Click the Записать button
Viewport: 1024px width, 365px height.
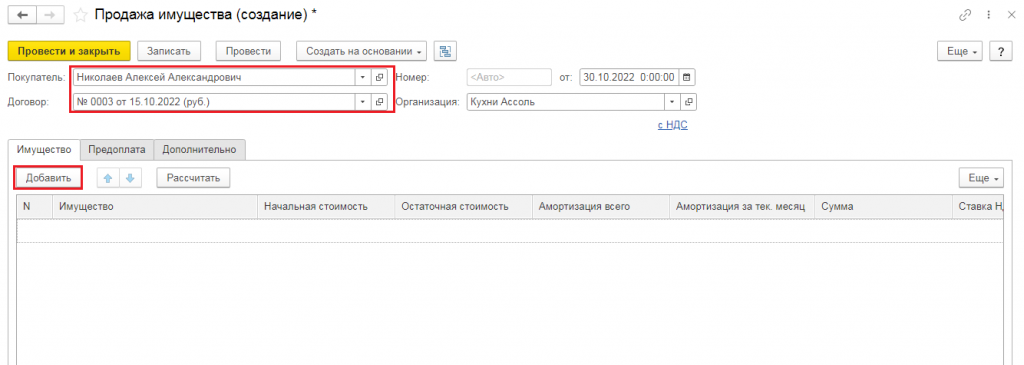[x=168, y=51]
